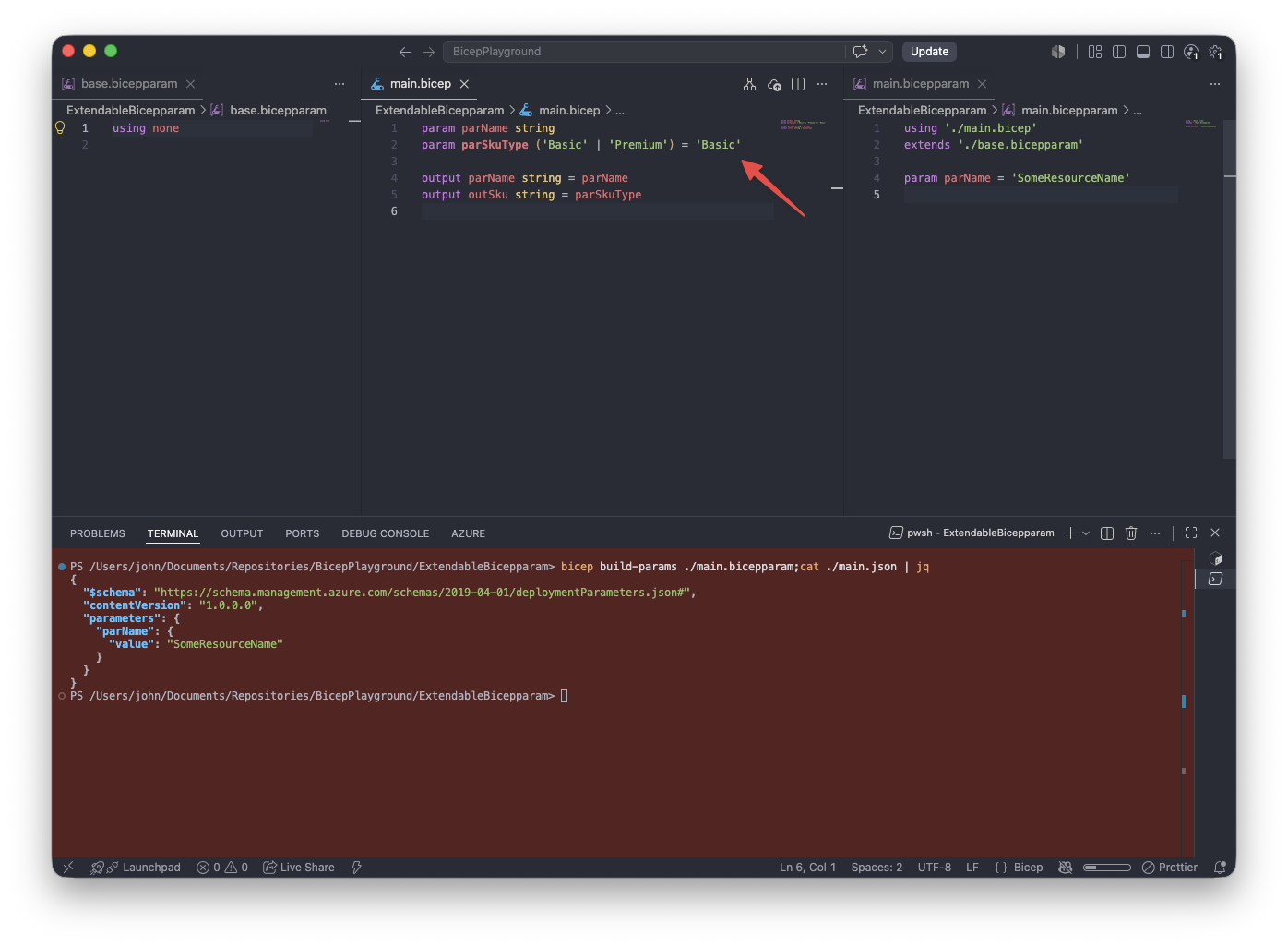Click ExtendableBicepparam breadcrumb in main.bicep editor

(x=440, y=110)
